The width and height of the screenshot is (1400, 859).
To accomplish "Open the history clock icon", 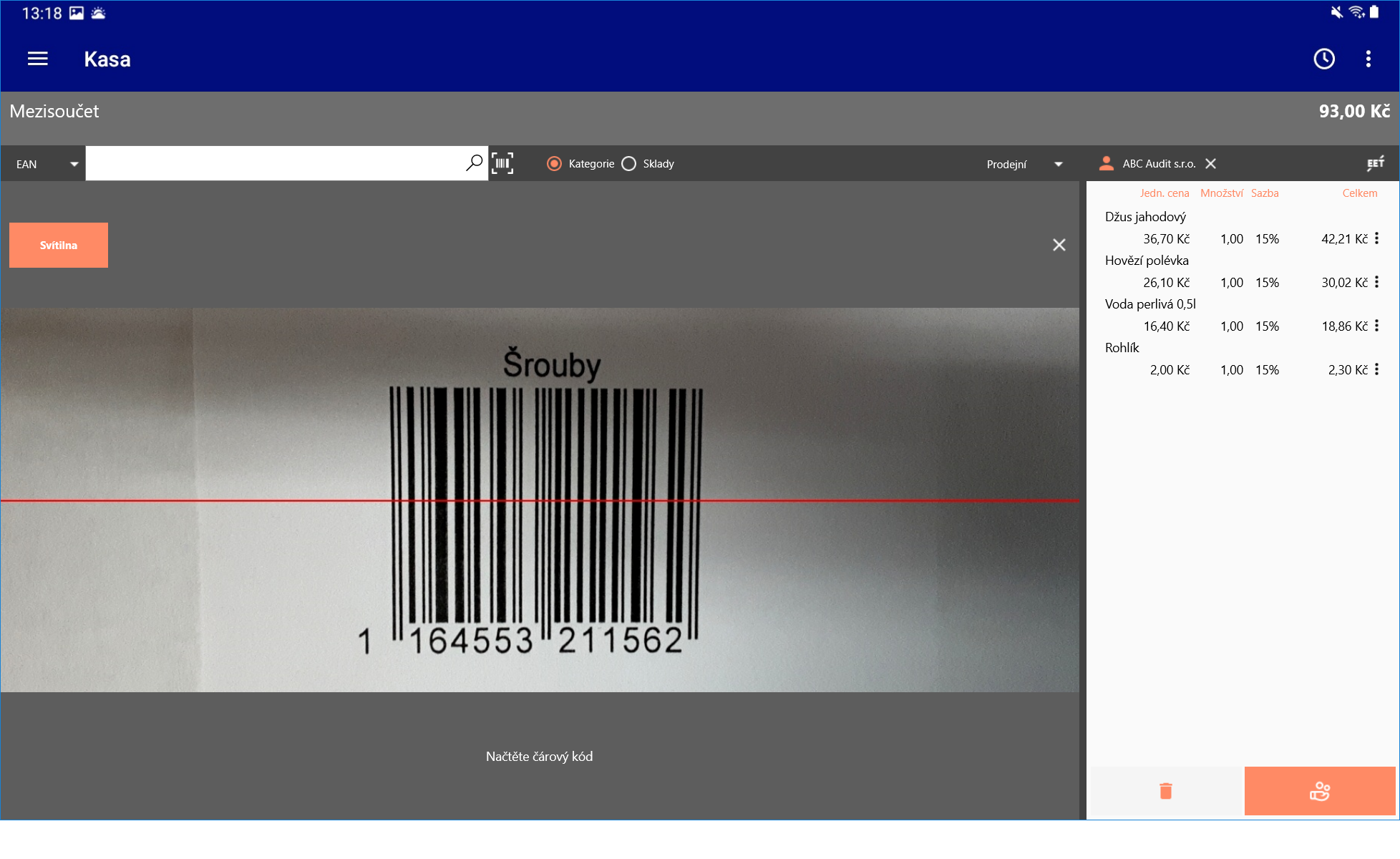I will [x=1324, y=59].
